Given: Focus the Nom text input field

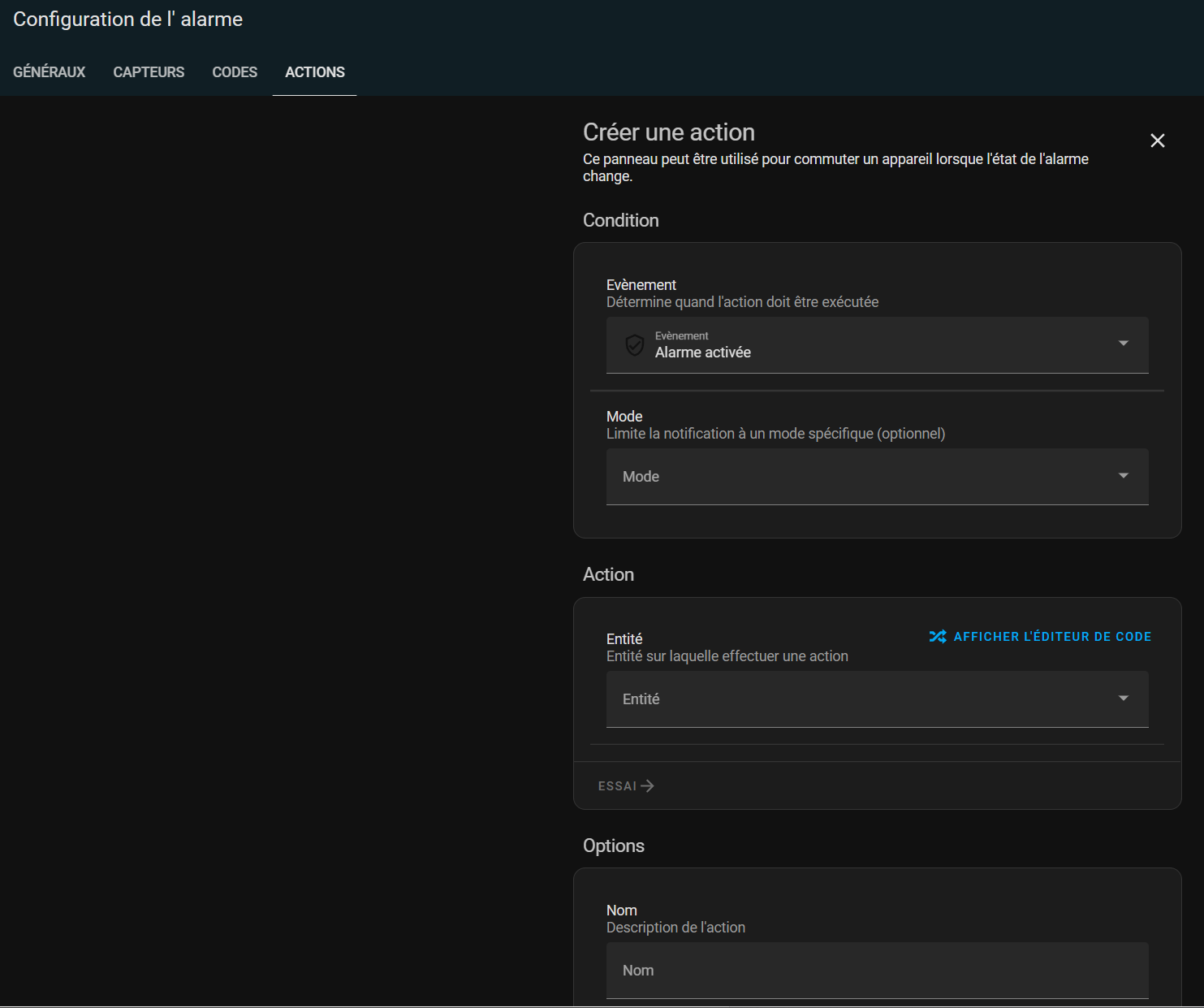Looking at the screenshot, I should pyautogui.click(x=877, y=971).
